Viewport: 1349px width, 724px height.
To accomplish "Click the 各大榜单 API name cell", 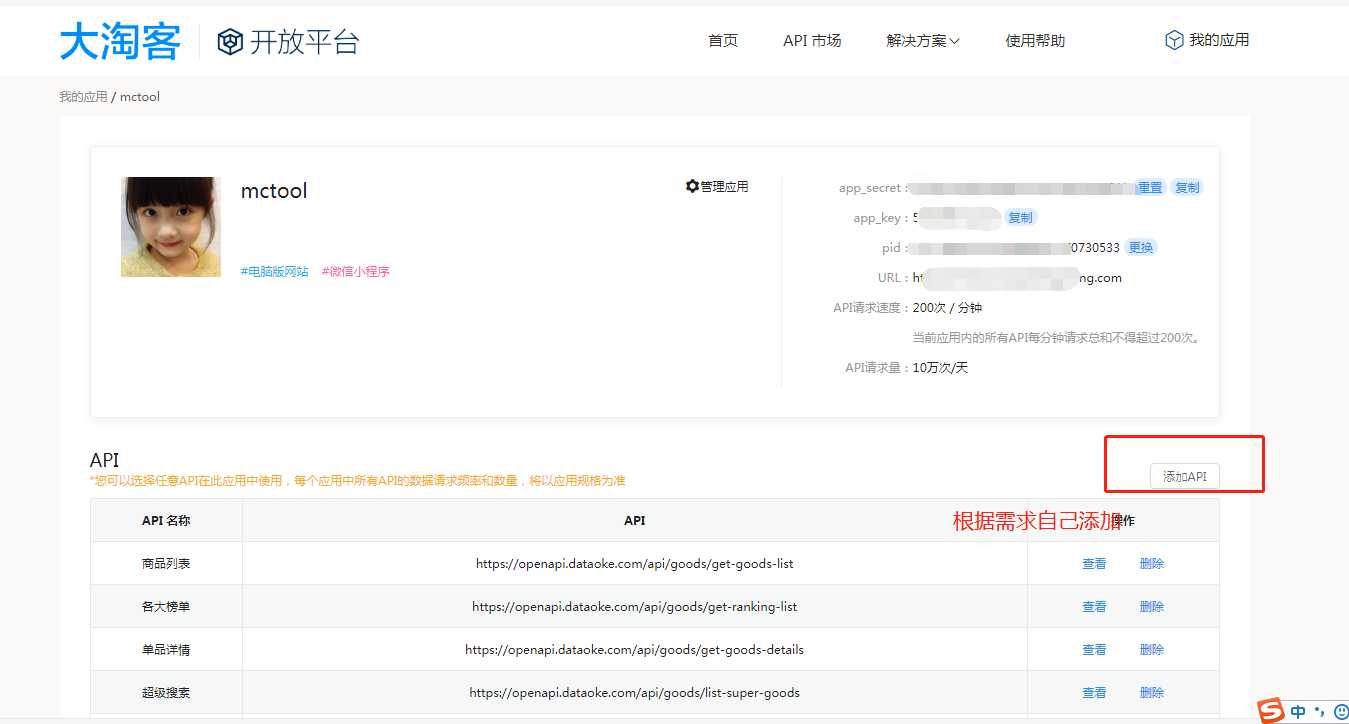I will tap(166, 607).
